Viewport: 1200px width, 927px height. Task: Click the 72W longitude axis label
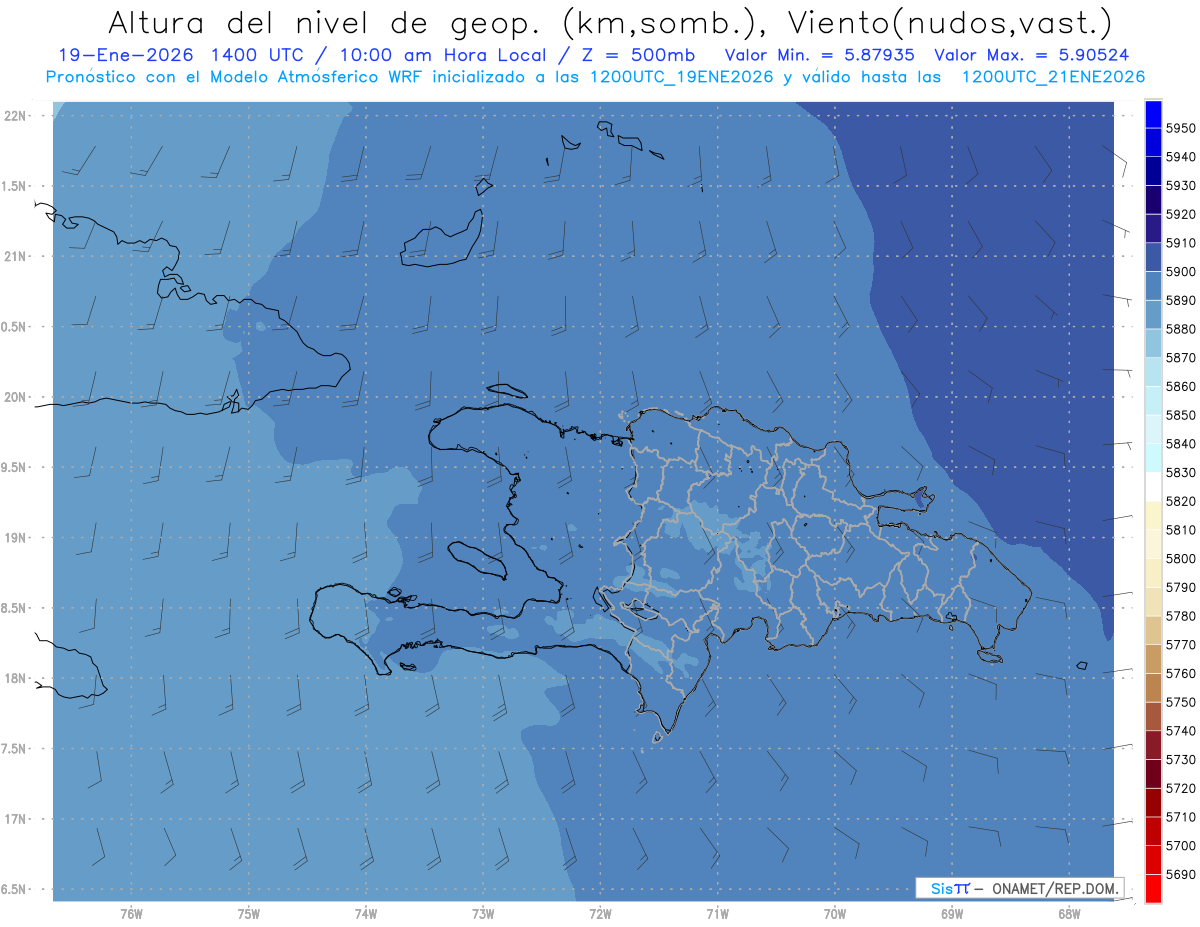pos(600,913)
